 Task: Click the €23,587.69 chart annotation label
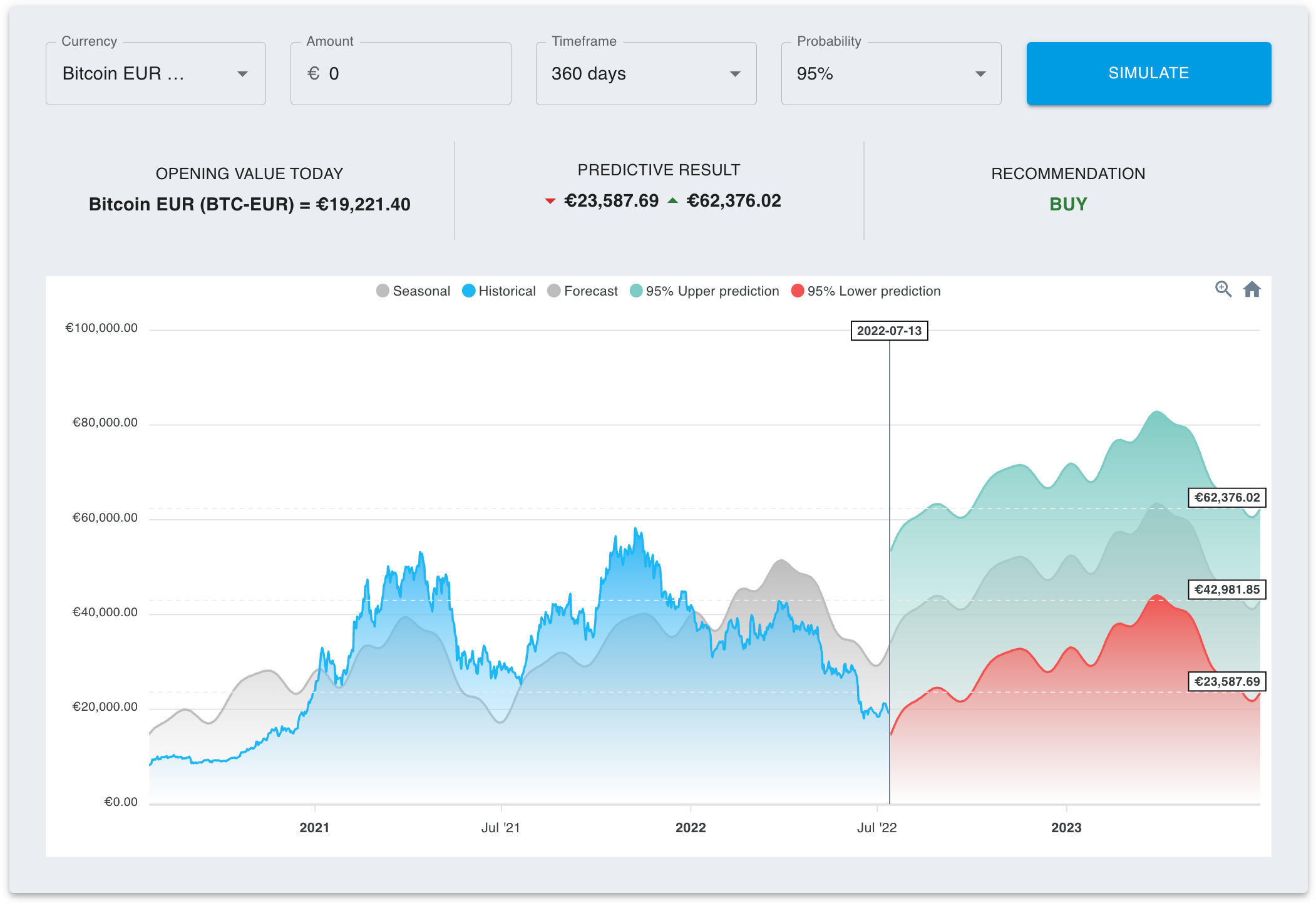(1227, 681)
